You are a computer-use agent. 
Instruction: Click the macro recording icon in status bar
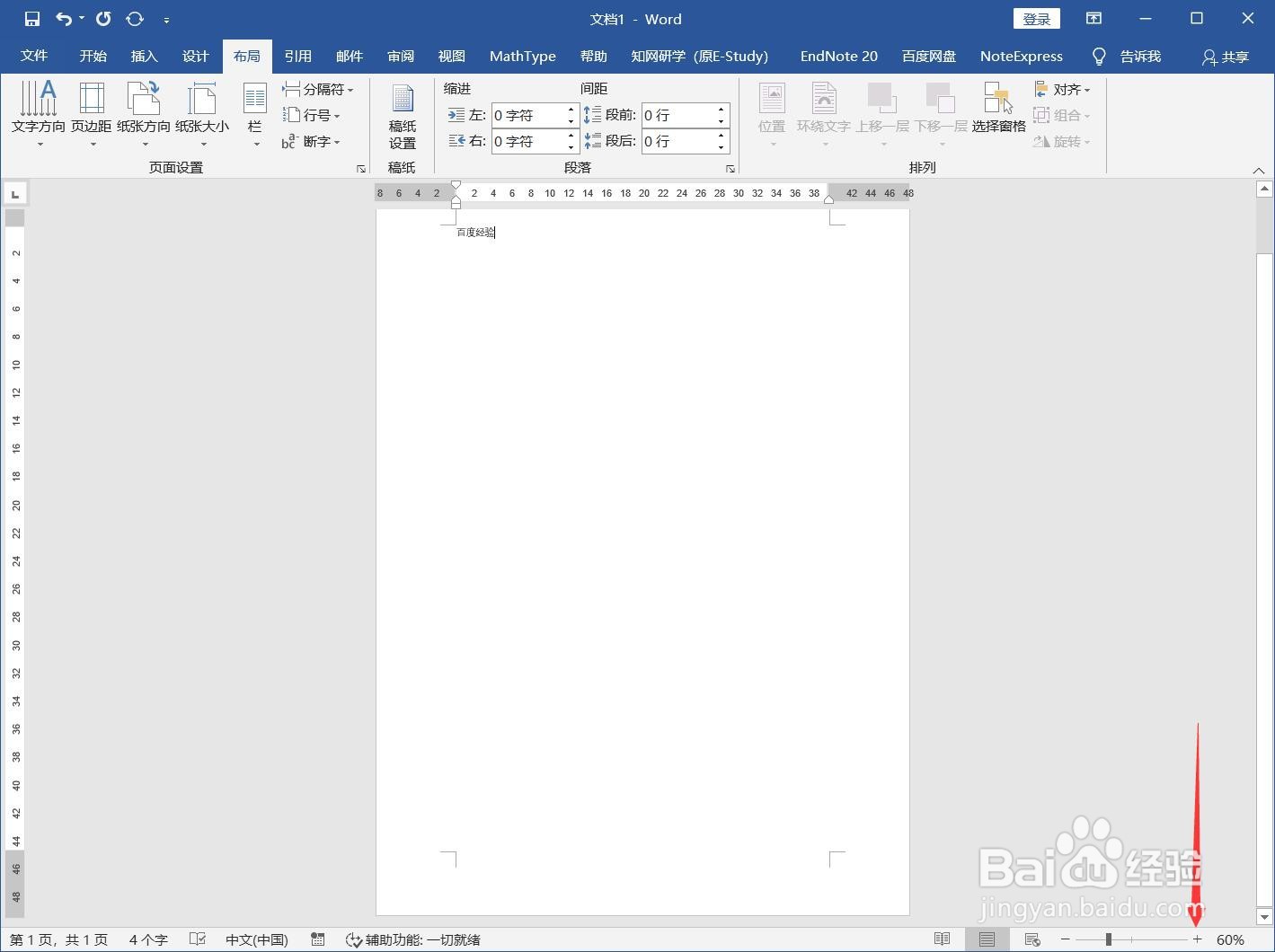click(317, 939)
